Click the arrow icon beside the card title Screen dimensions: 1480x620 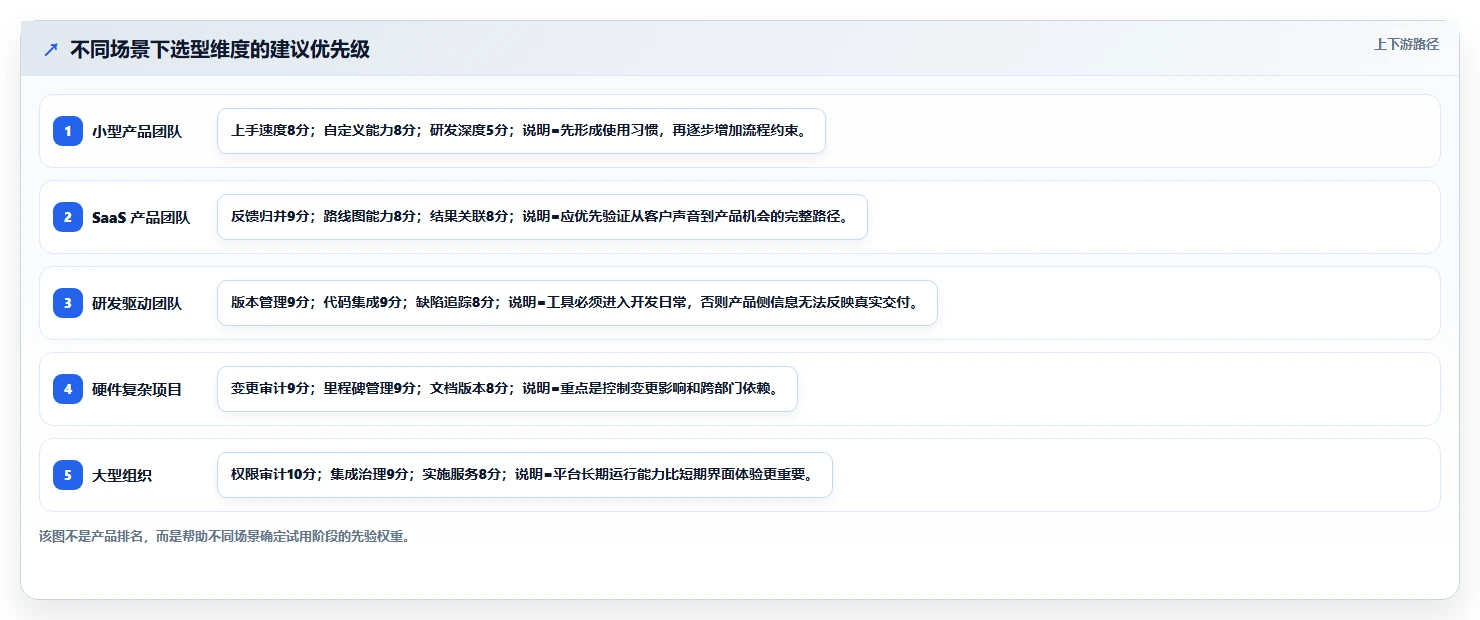51,49
